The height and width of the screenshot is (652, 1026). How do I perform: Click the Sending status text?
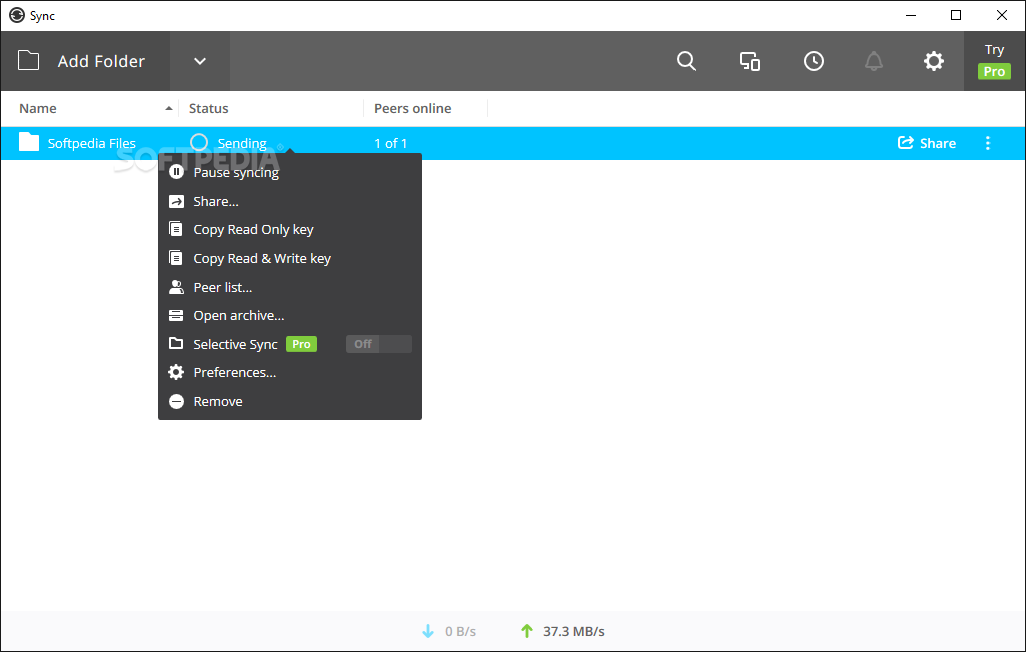(x=242, y=143)
